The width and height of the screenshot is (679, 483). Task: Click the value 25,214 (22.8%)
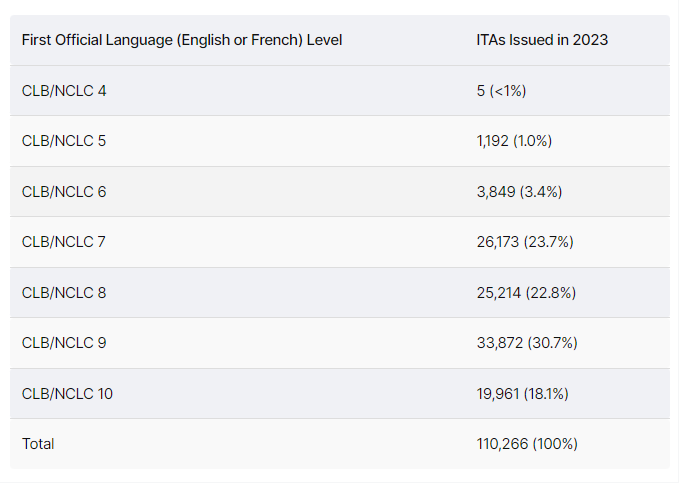526,292
